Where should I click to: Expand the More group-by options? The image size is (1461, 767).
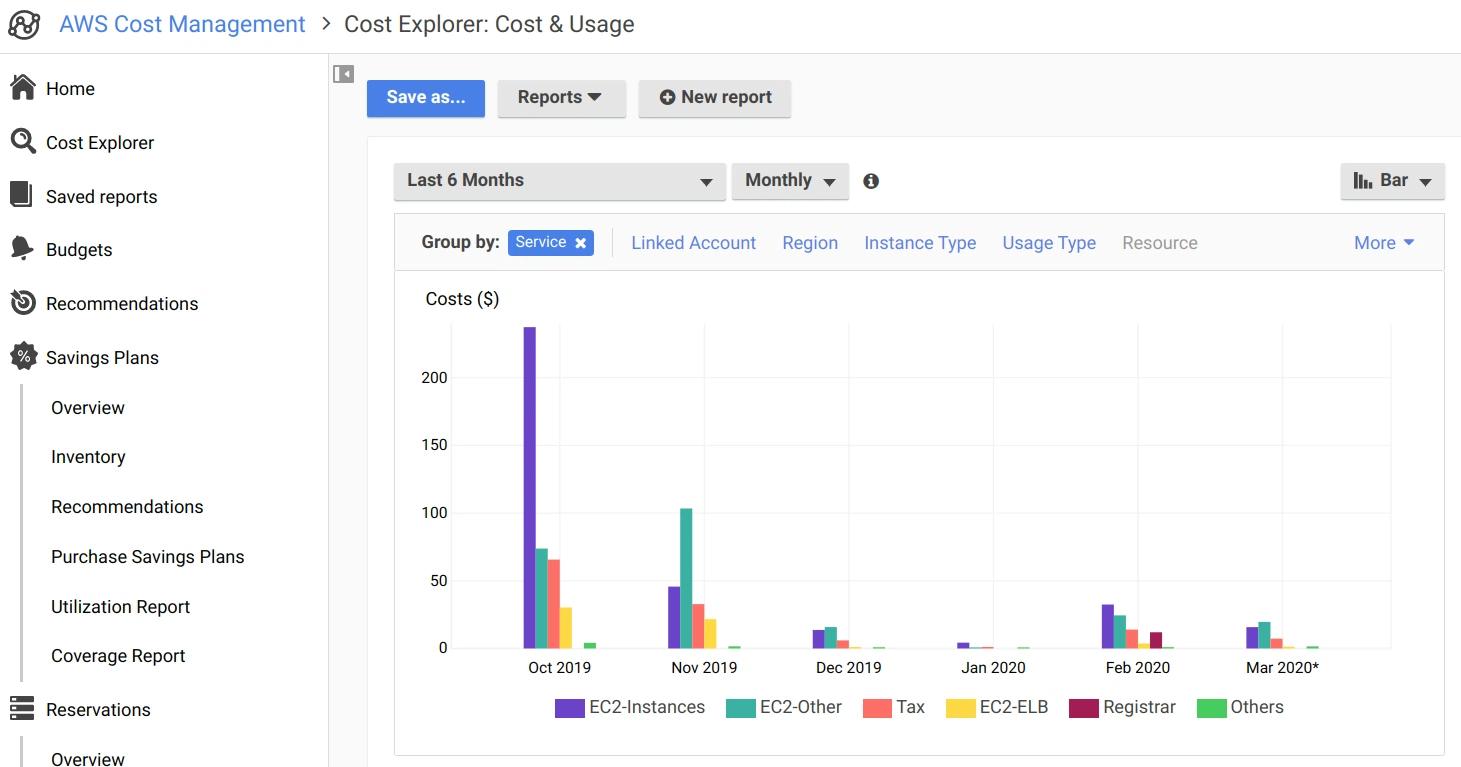click(x=1384, y=243)
